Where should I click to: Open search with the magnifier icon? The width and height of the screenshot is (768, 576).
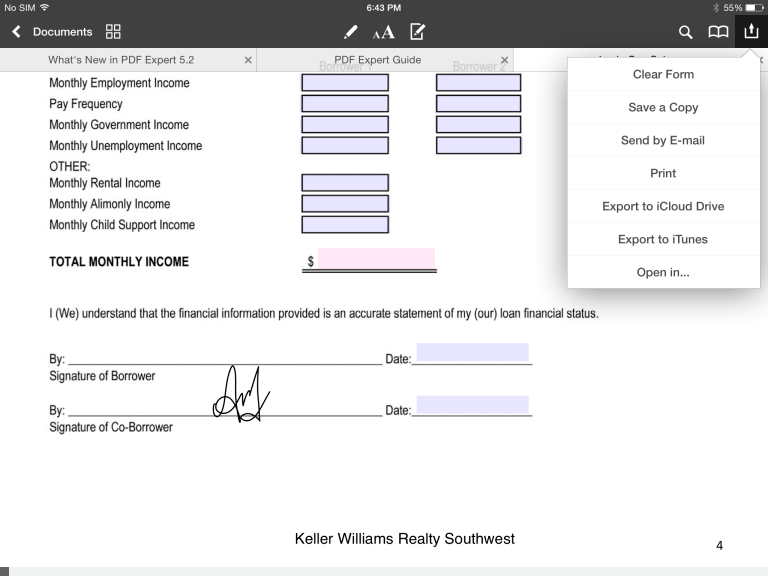coord(685,32)
